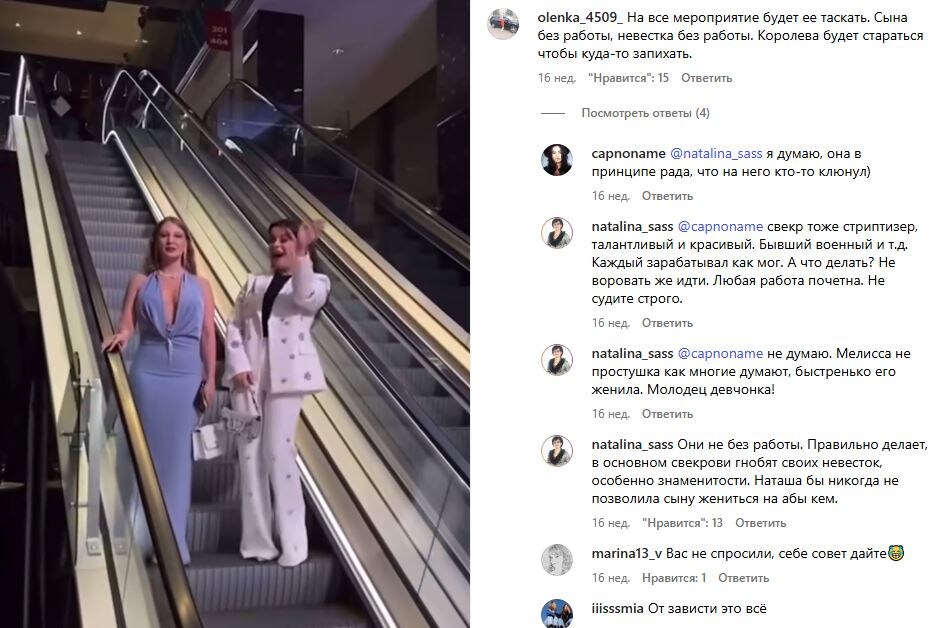Open @natalina_sass mention link in capnoname's comment
This screenshot has height=628, width=942.
click(716, 154)
